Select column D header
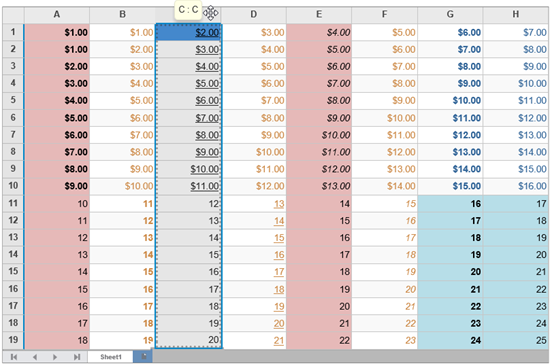The width and height of the screenshot is (550, 364). (254, 15)
